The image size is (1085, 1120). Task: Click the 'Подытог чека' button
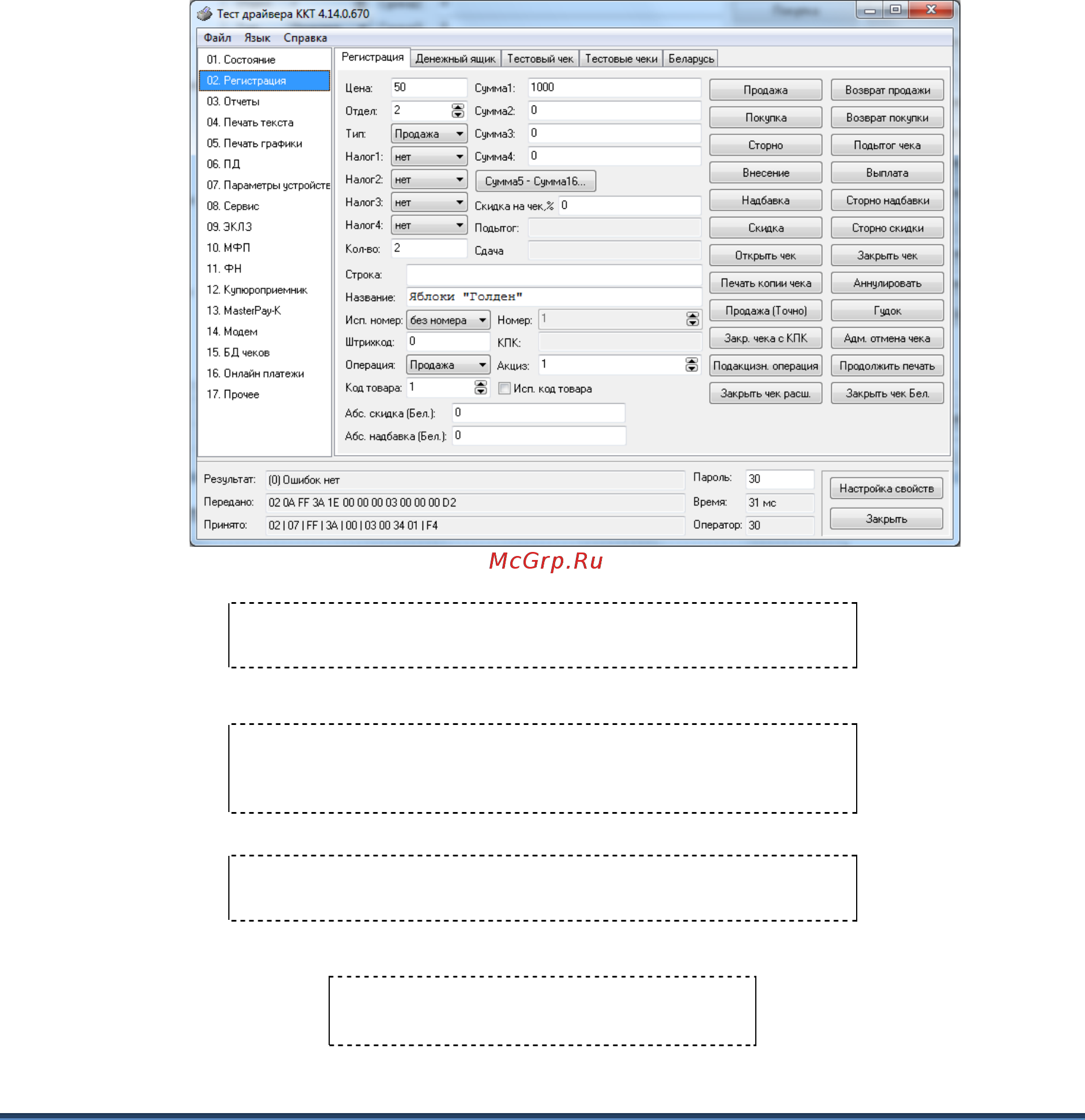[887, 145]
